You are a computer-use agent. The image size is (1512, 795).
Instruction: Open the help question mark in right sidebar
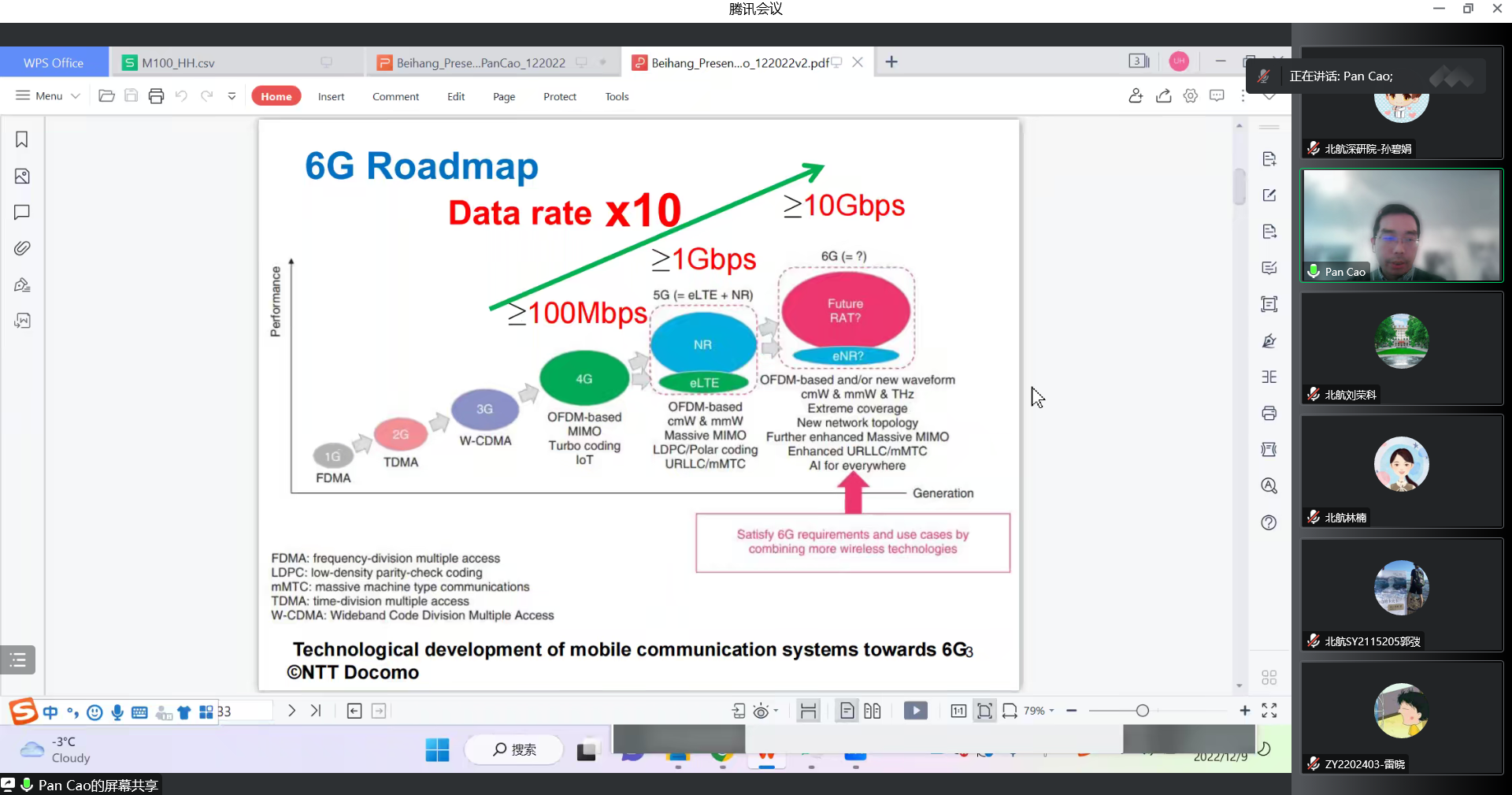click(x=1269, y=522)
